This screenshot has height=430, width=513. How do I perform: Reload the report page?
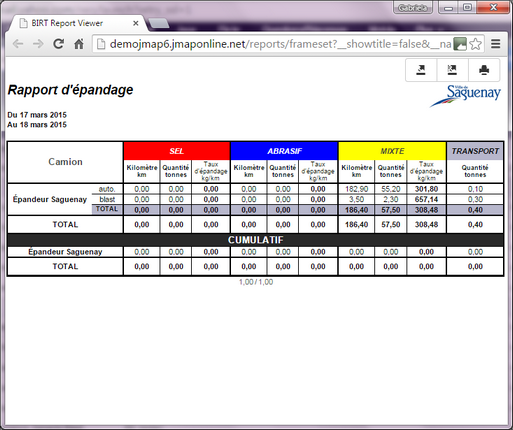(x=59, y=44)
